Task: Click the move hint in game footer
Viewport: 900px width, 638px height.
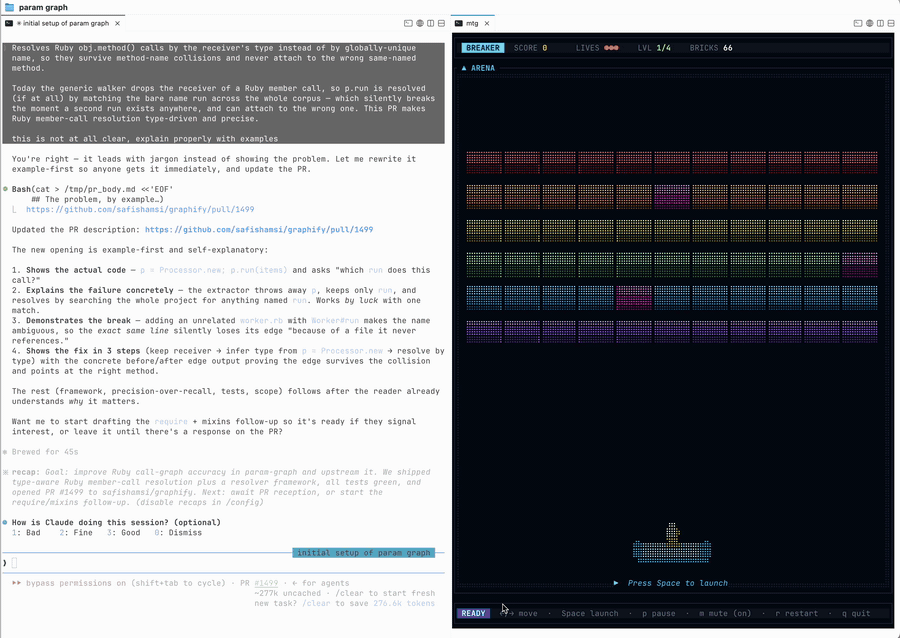Action: tap(520, 613)
